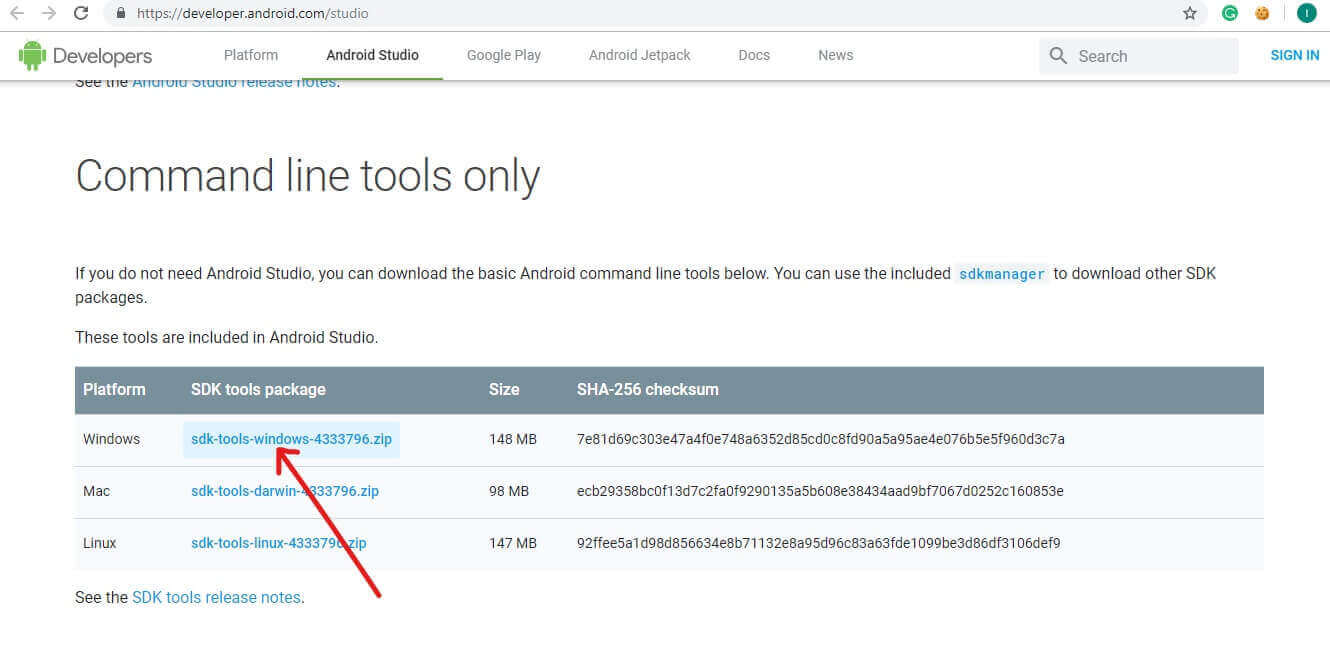This screenshot has width=1330, height=650.
Task: Switch to the Android Studio tab
Action: point(371,55)
